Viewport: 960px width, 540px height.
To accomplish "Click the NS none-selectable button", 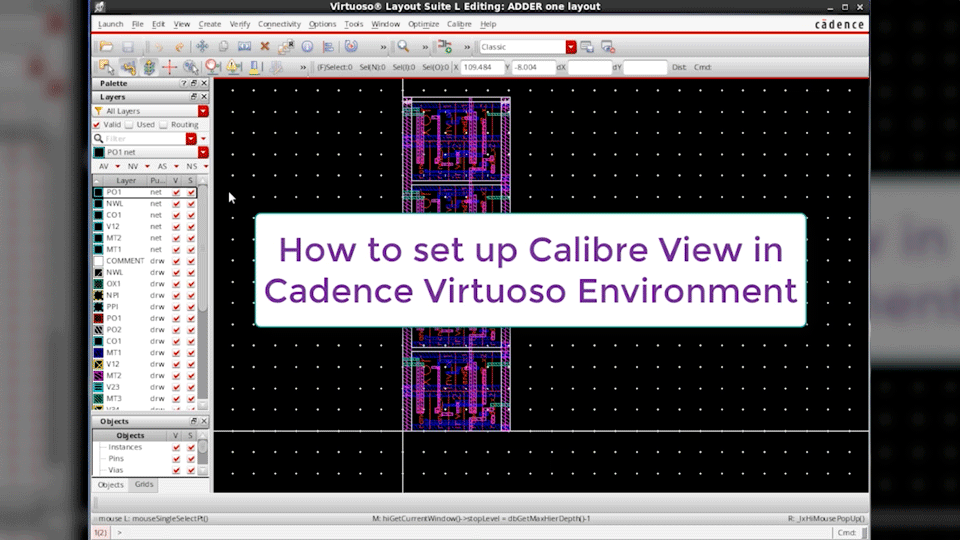I will [x=192, y=166].
